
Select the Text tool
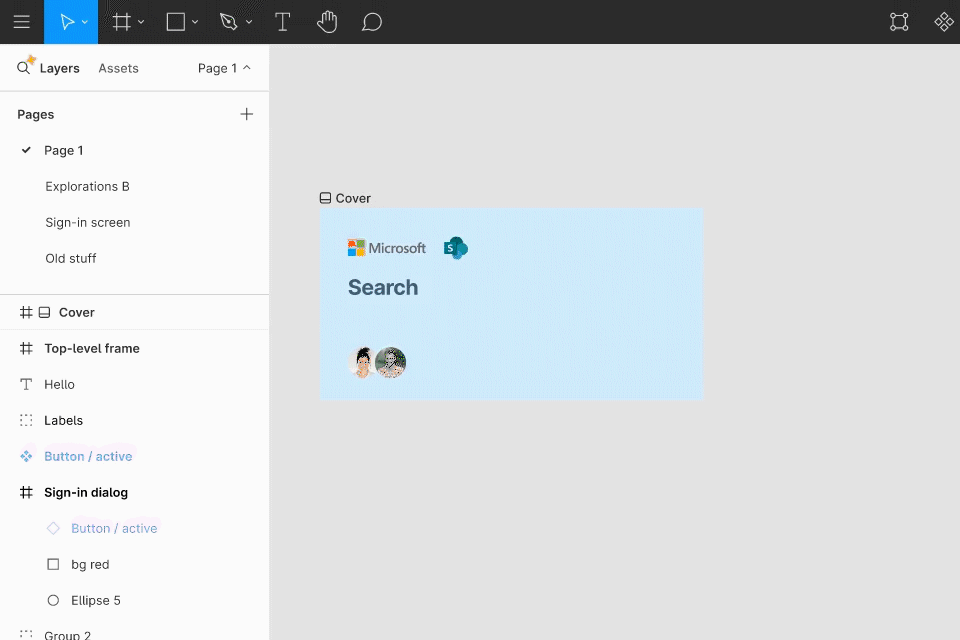[282, 22]
